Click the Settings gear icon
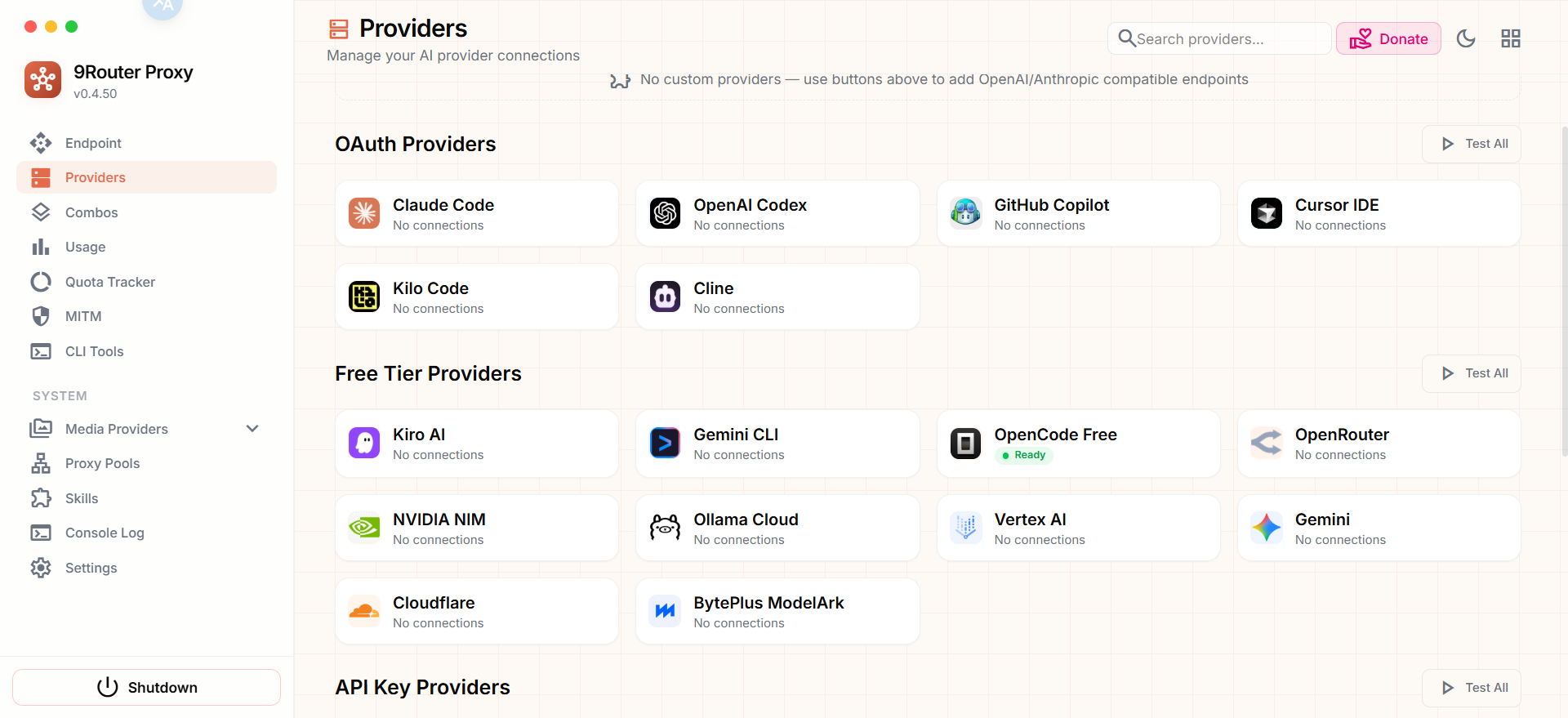The width and height of the screenshot is (1568, 718). pyautogui.click(x=41, y=568)
